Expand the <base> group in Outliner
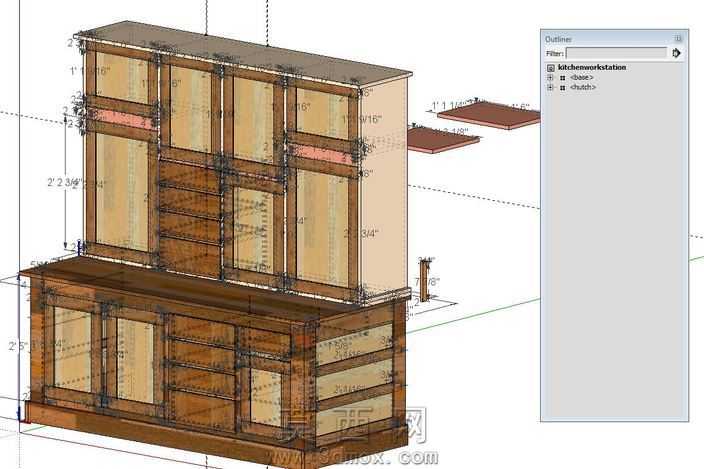Image resolution: width=704 pixels, height=469 pixels. click(550, 78)
